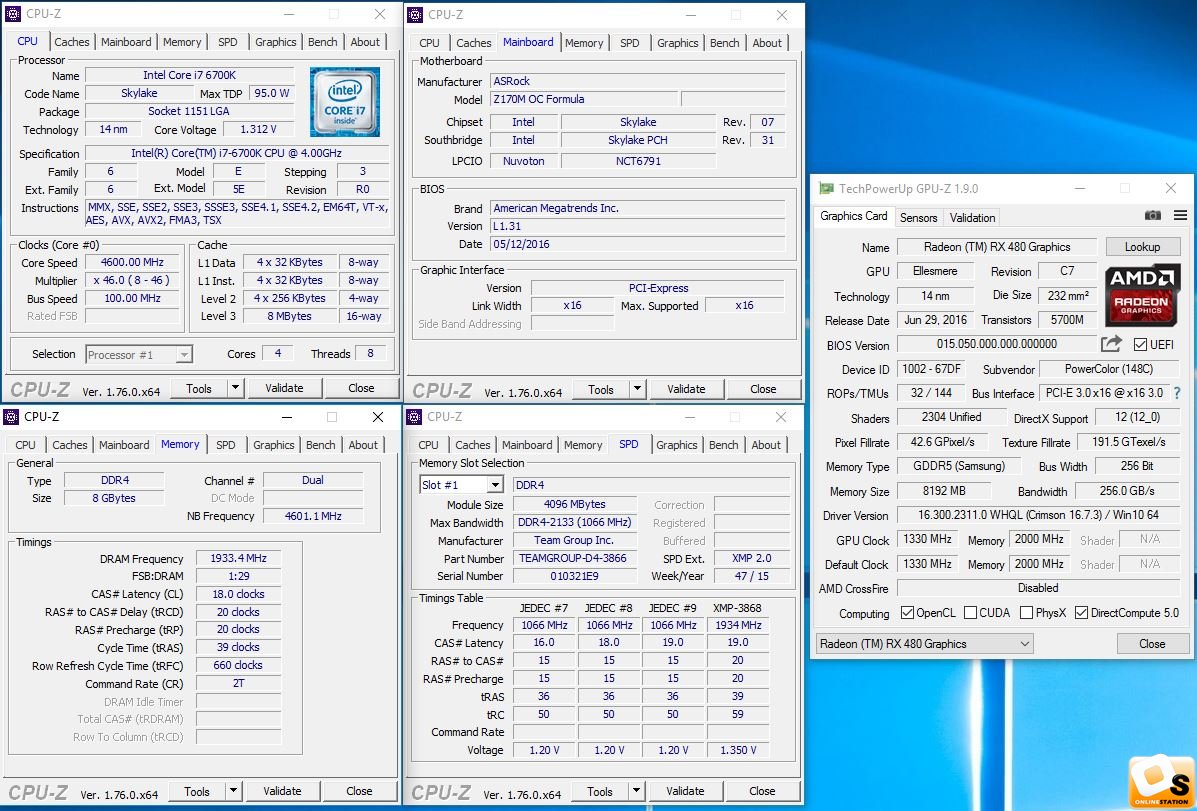This screenshot has height=811, width=1197.
Task: Click the CPU-Z title icon in the Processor window
Action: click(13, 14)
